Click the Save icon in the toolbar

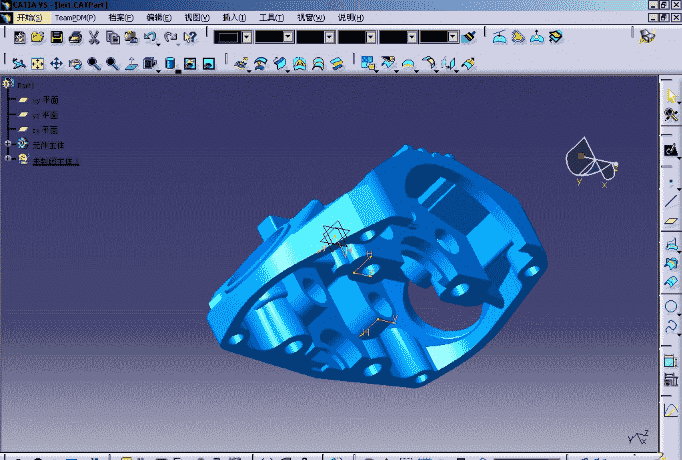[56, 37]
